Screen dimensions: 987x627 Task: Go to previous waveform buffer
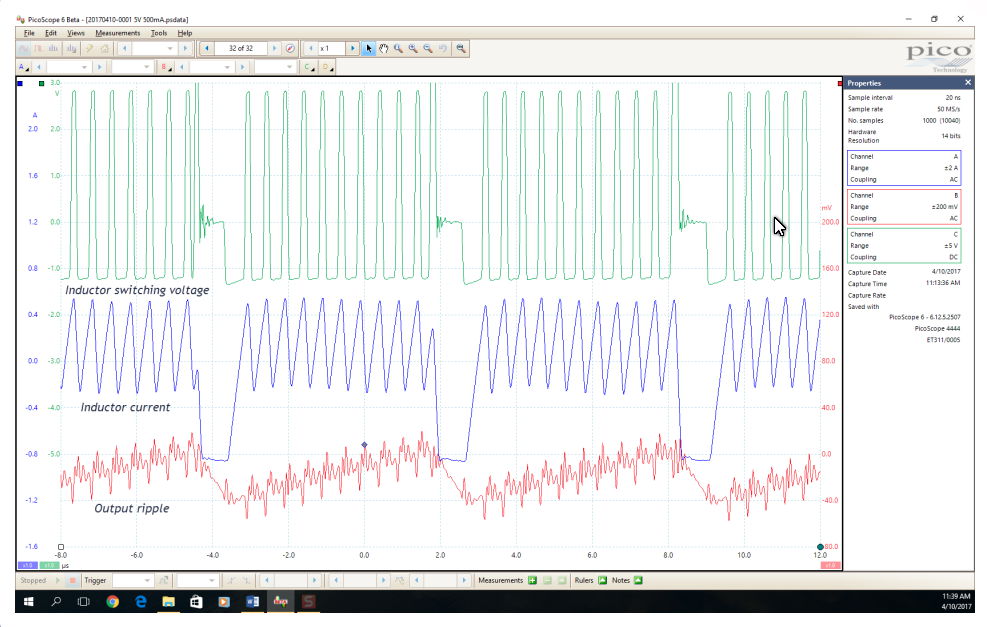pyautogui.click(x=206, y=48)
